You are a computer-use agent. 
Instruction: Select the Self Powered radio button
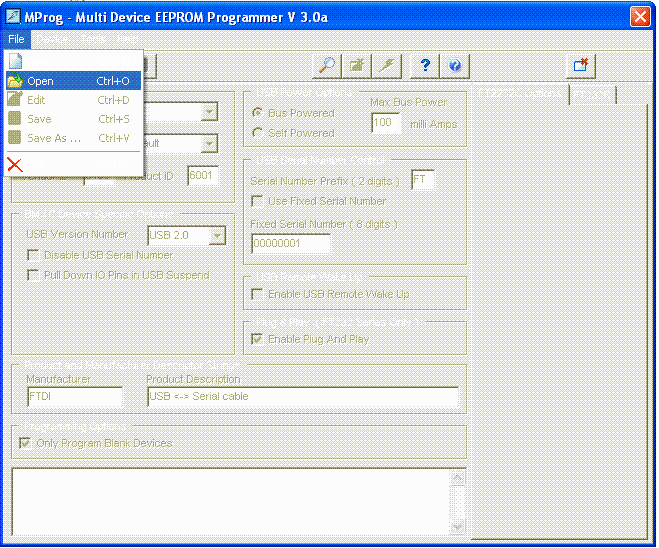258,132
